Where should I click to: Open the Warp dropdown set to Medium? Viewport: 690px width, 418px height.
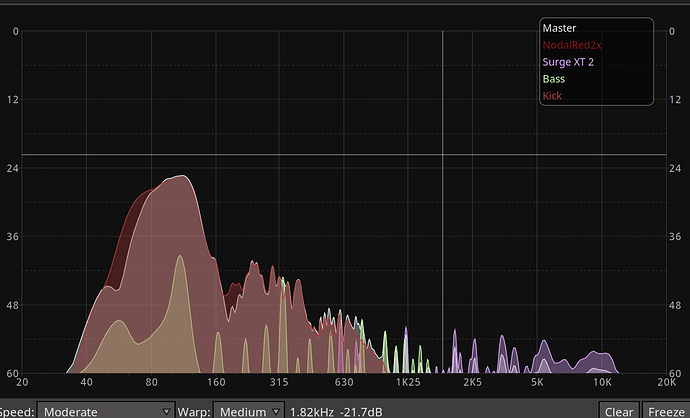[x=247, y=411]
